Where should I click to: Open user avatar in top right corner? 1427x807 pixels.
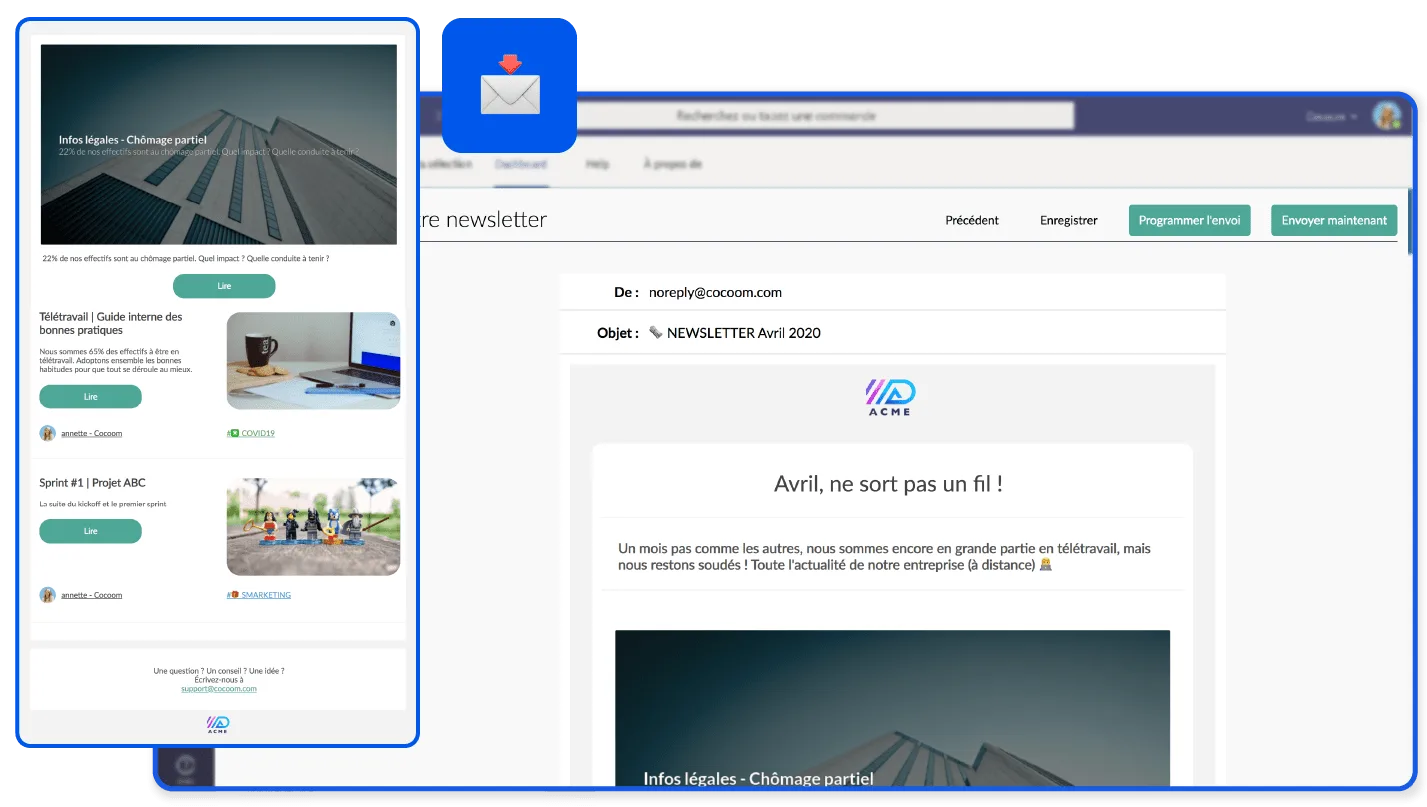click(x=1386, y=116)
